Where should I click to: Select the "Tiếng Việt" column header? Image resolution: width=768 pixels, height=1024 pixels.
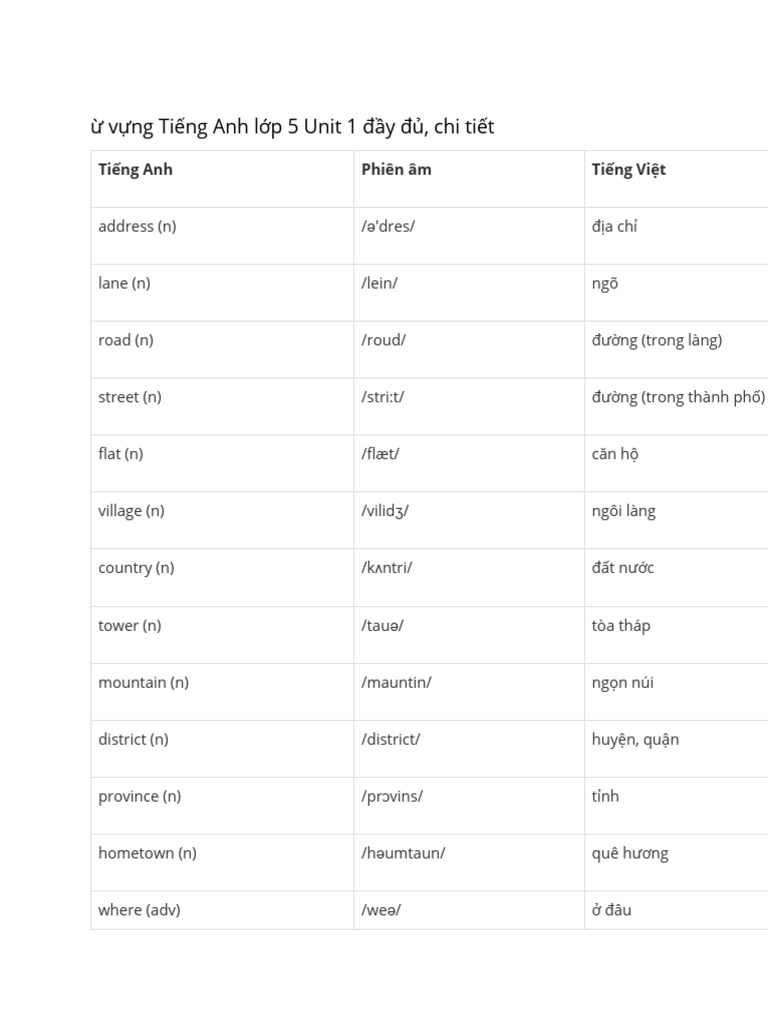(x=628, y=169)
